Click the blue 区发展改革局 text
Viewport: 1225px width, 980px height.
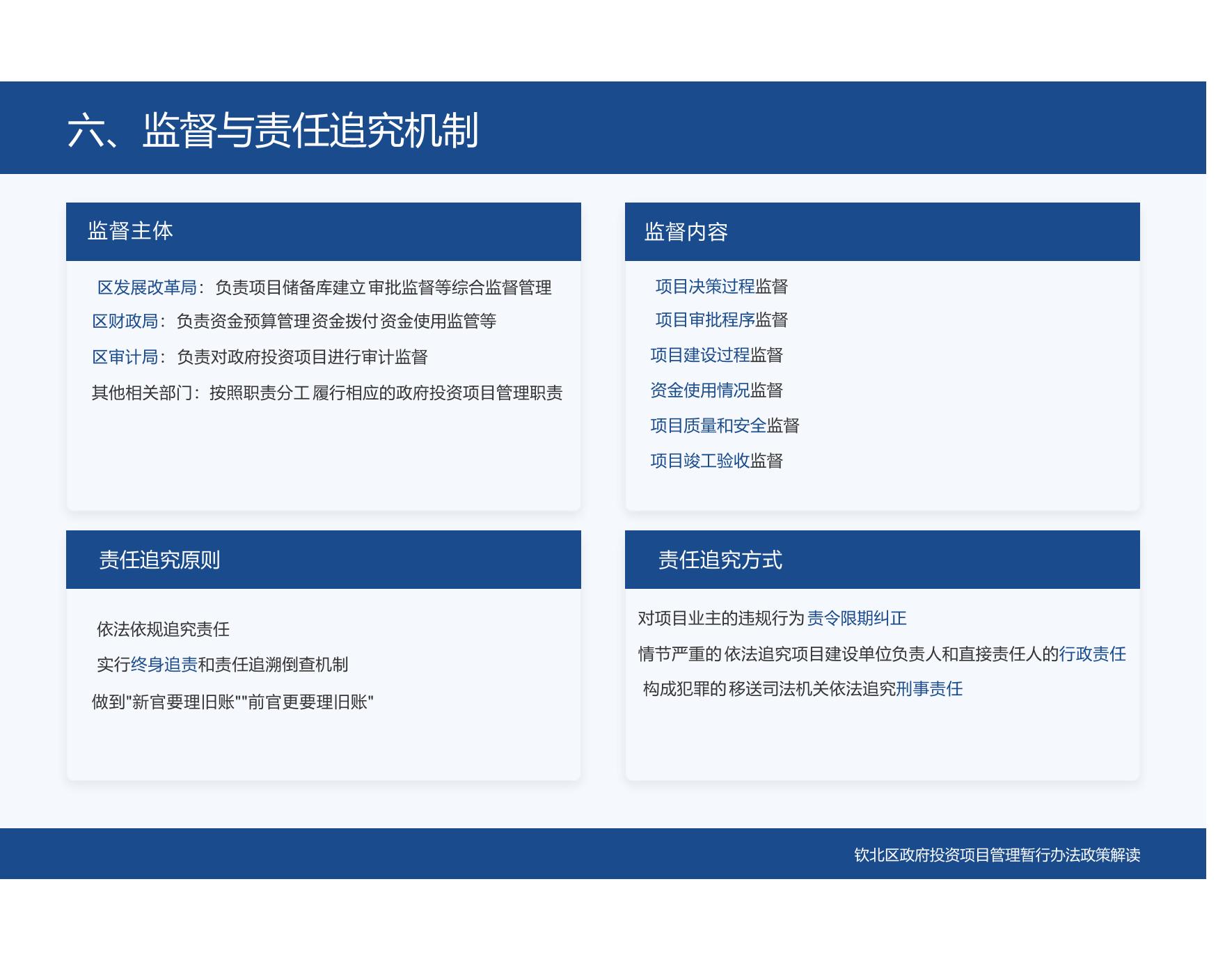point(147,287)
